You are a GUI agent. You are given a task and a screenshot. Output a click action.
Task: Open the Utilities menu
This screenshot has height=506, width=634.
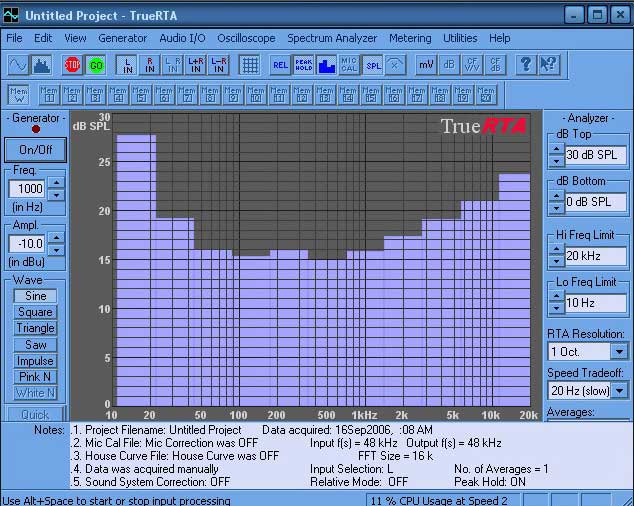pos(460,38)
